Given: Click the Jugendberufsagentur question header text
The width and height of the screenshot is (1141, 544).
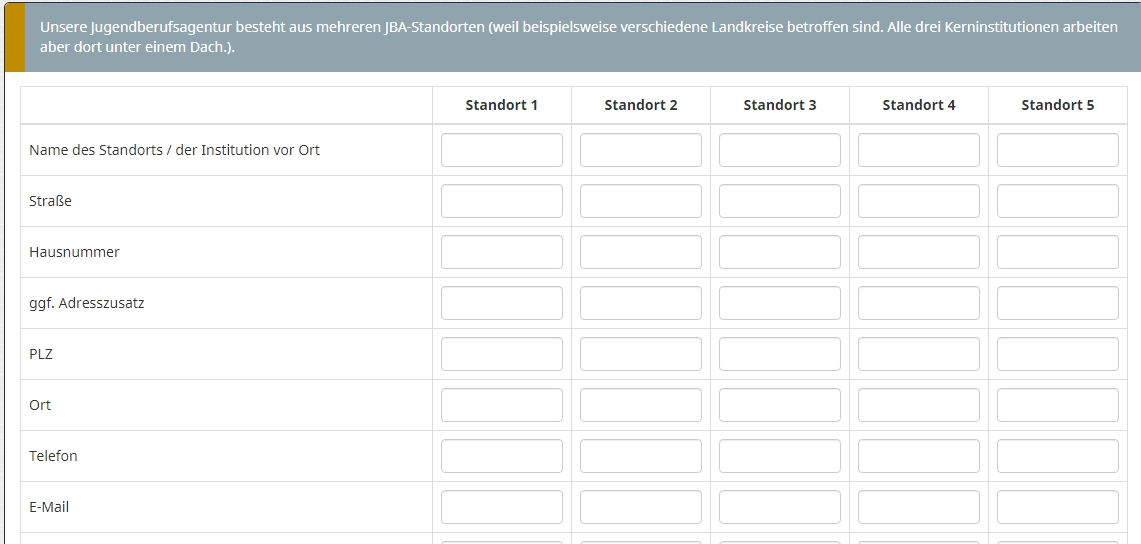Looking at the screenshot, I should [578, 37].
